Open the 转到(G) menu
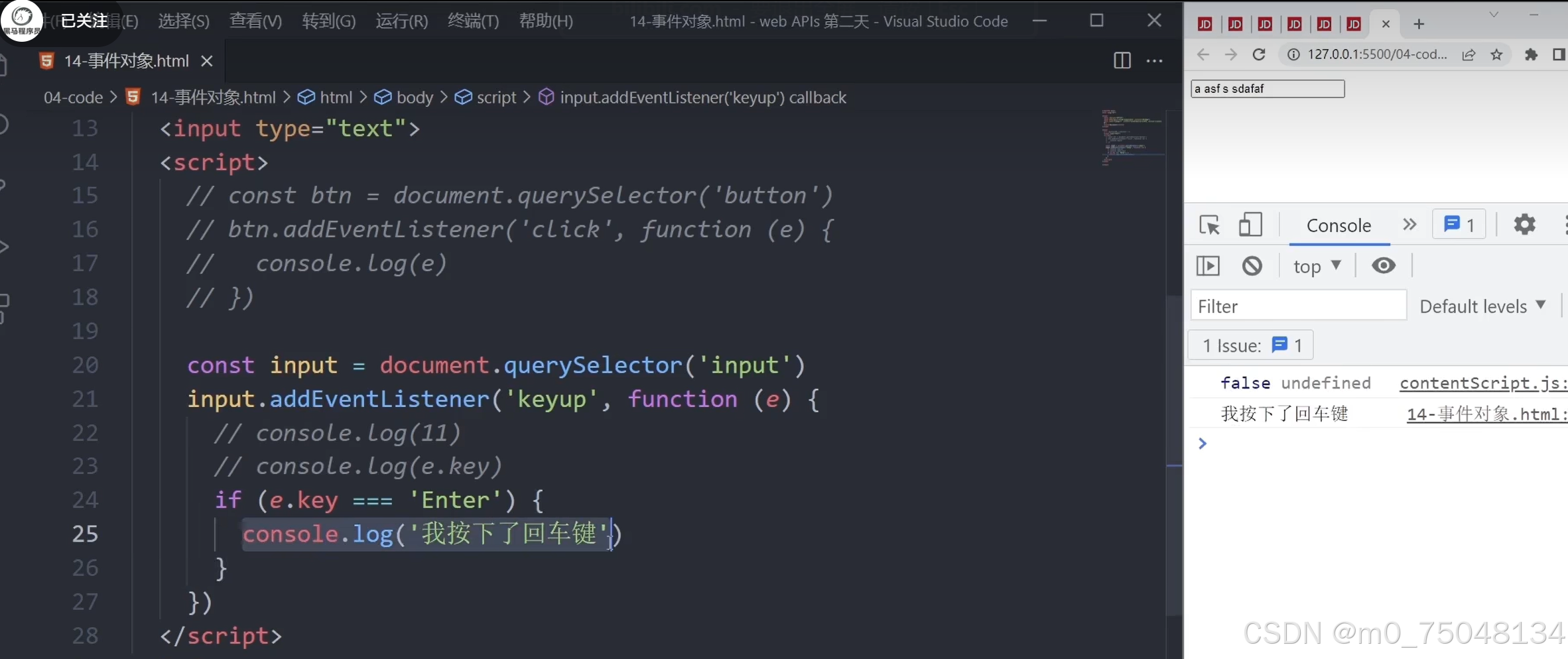1568x659 pixels. pyautogui.click(x=328, y=21)
